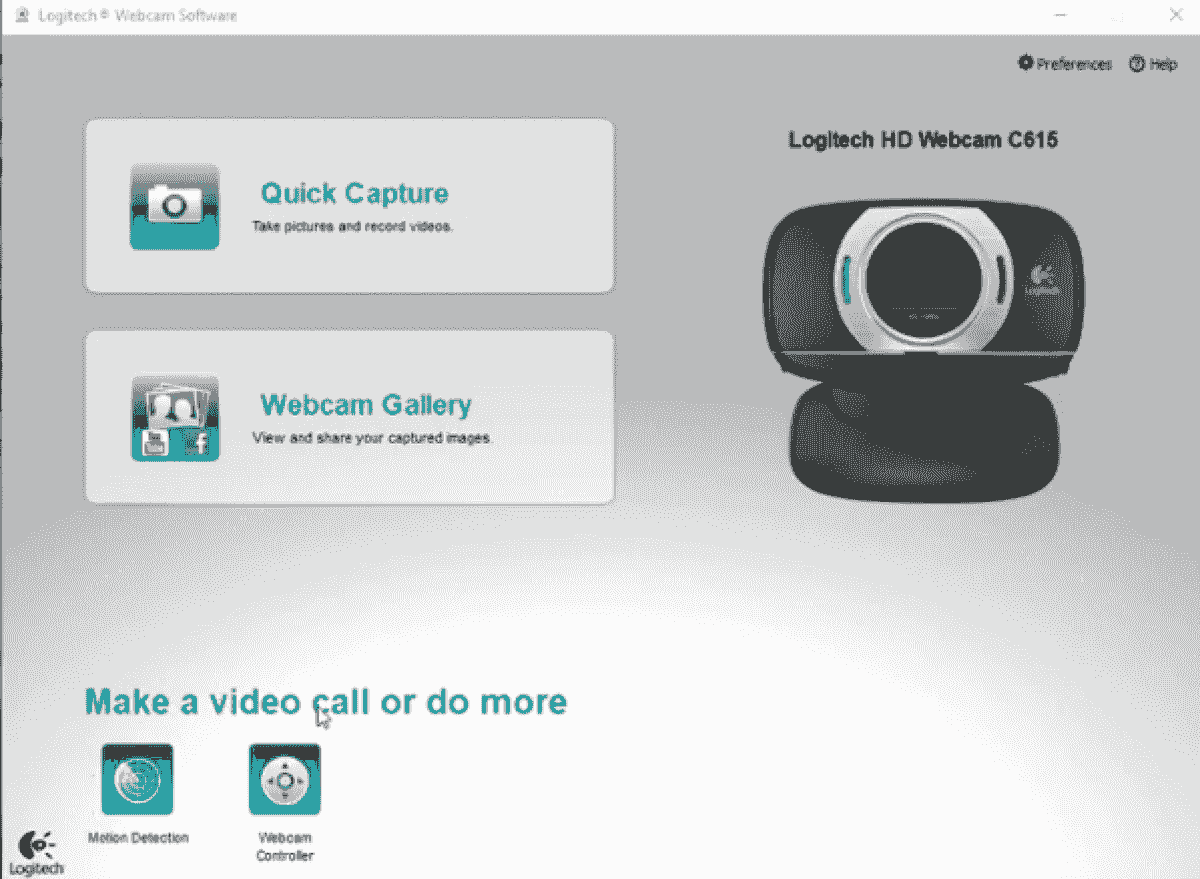Viewport: 1200px width, 879px height.
Task: Click 'View and share your captured images' text
Action: click(x=372, y=438)
